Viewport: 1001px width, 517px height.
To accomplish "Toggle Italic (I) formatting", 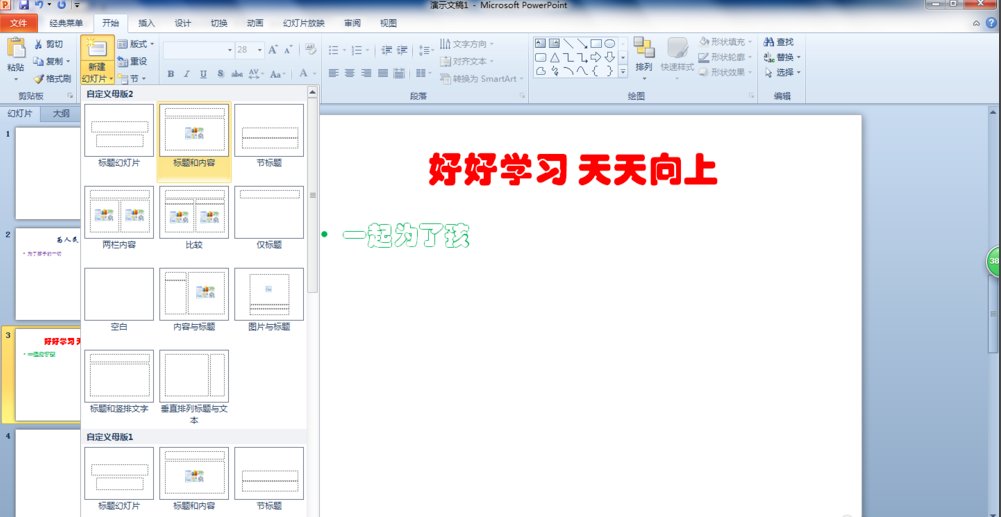I will [187, 74].
